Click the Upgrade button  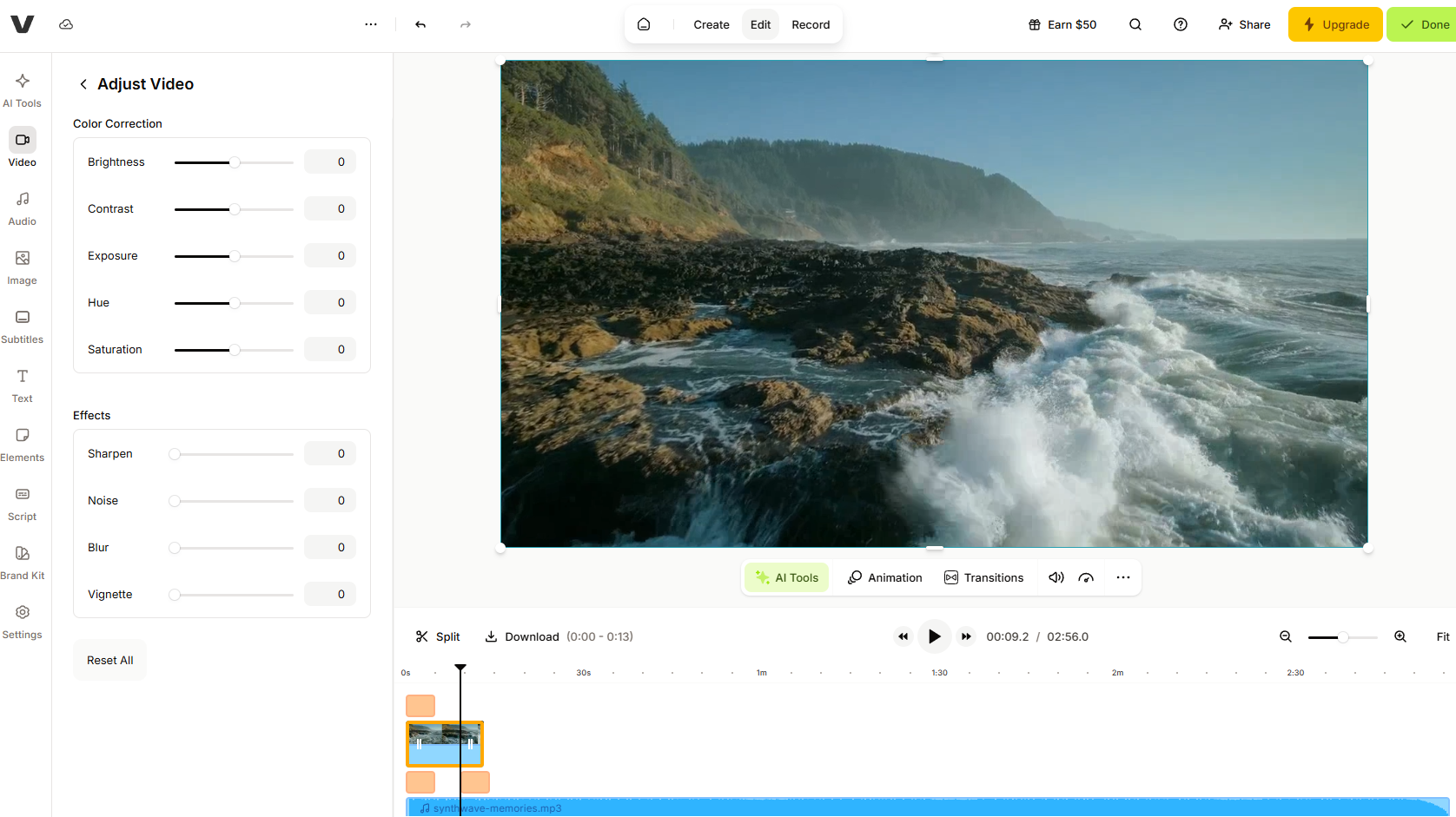(1335, 24)
